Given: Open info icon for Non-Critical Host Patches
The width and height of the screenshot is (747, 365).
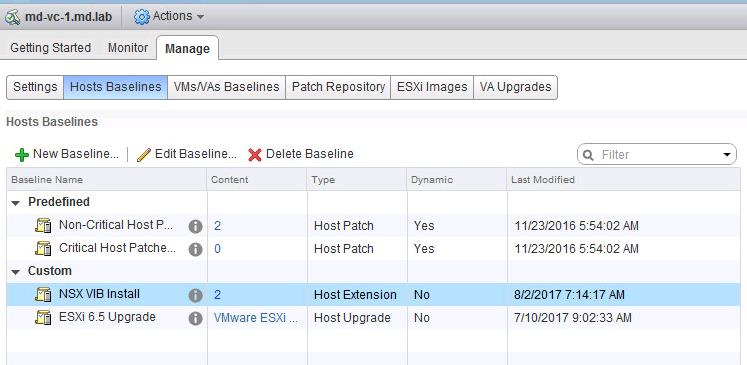Looking at the screenshot, I should pos(195,226).
